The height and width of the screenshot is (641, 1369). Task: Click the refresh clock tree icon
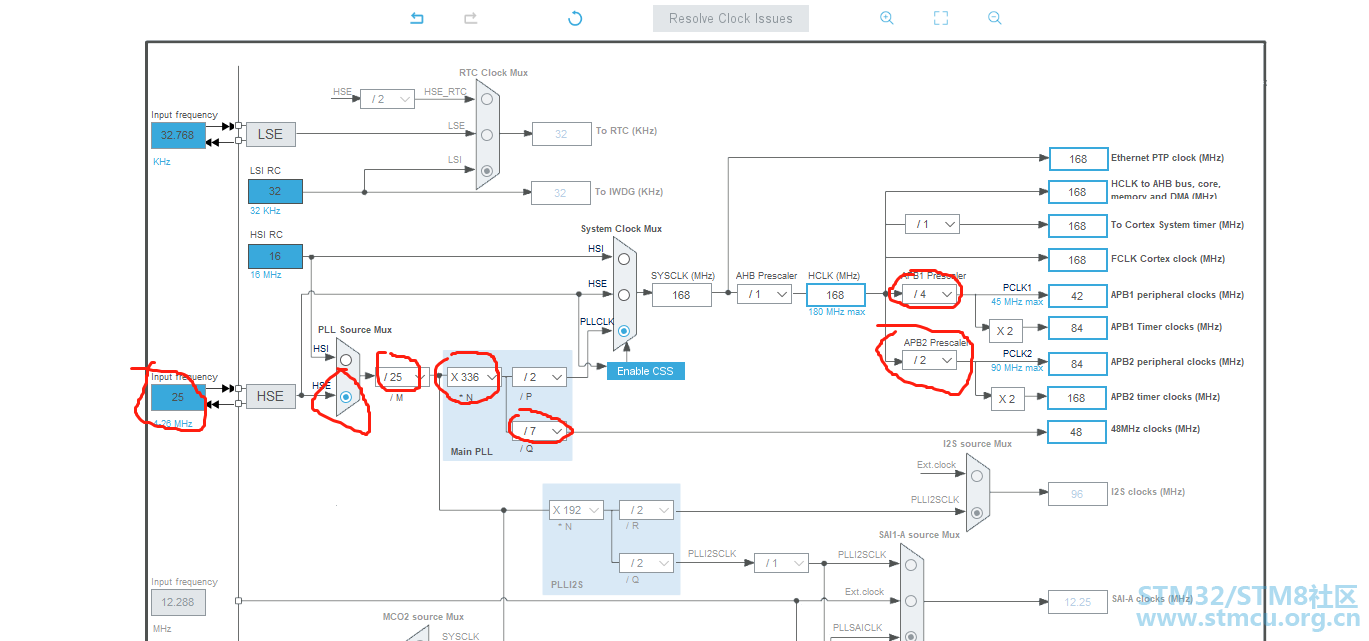(x=575, y=18)
